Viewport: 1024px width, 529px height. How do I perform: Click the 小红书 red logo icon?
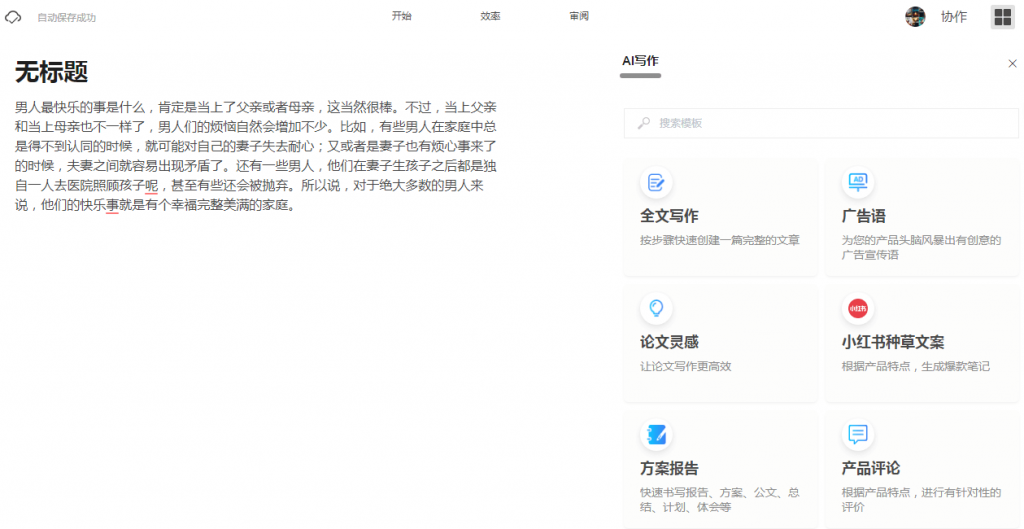point(857,308)
